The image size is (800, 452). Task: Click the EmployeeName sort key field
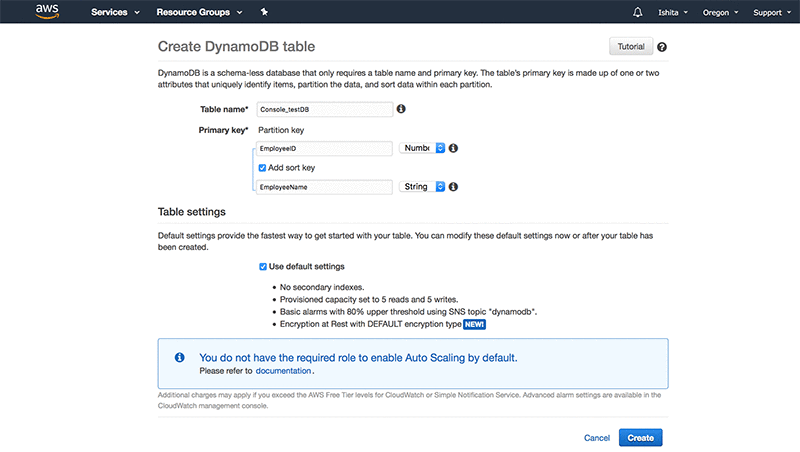click(x=324, y=187)
